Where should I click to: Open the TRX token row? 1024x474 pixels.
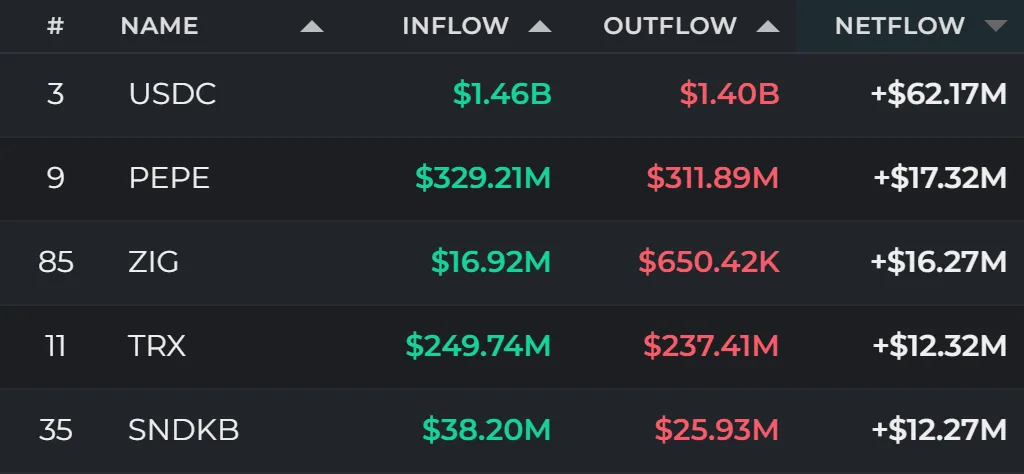coord(512,346)
